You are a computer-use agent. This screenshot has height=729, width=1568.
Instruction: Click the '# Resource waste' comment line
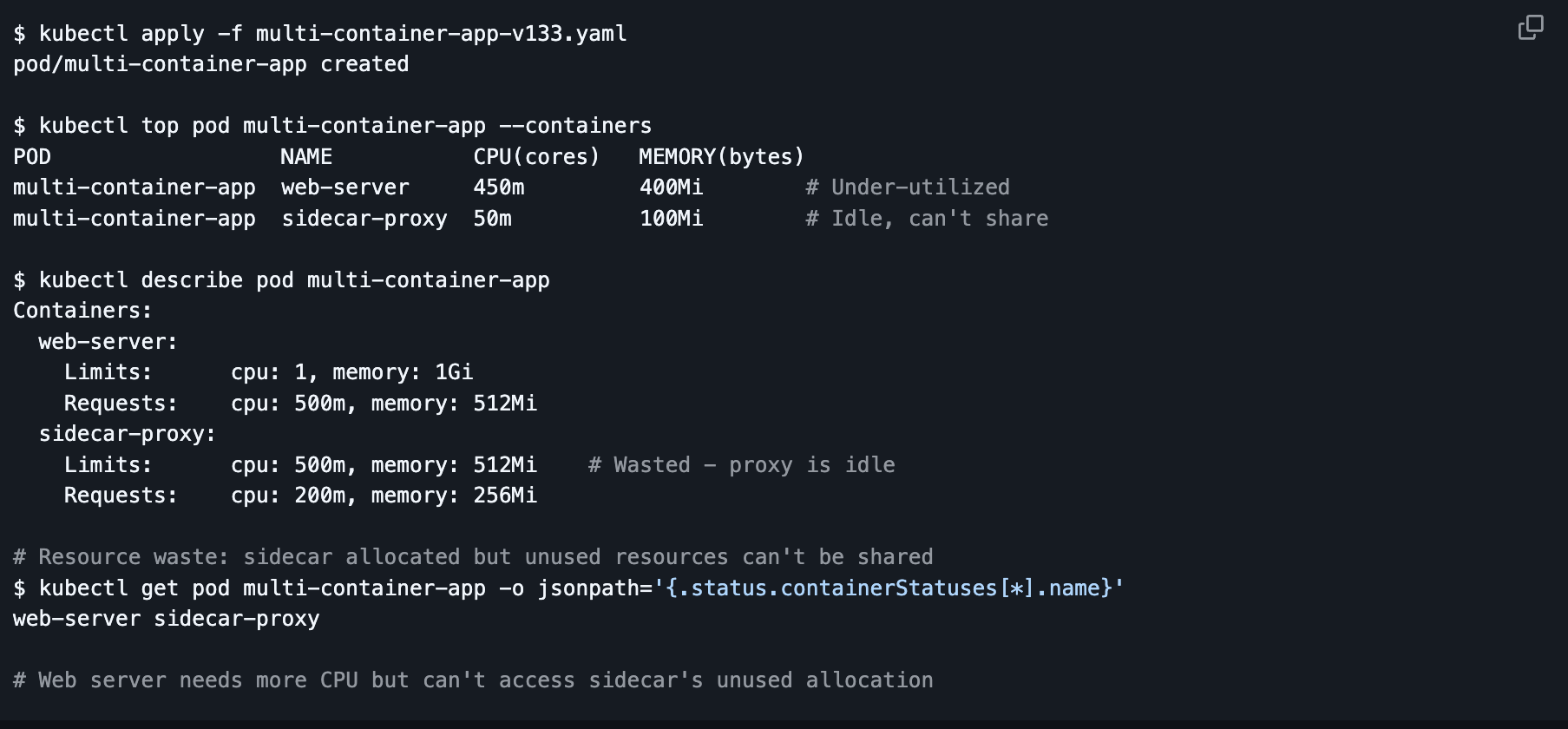point(473,557)
